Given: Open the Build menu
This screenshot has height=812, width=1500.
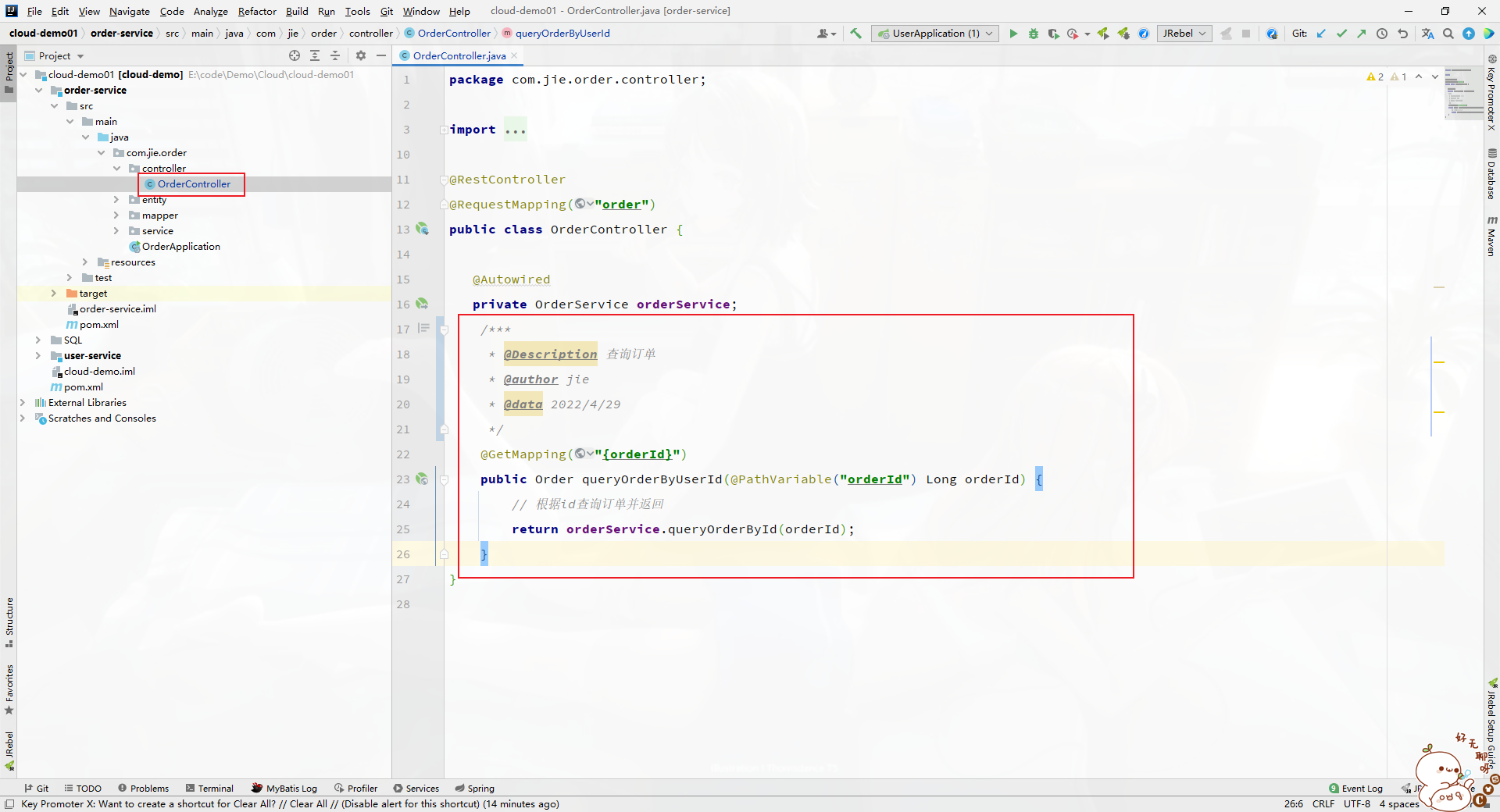Looking at the screenshot, I should point(297,11).
